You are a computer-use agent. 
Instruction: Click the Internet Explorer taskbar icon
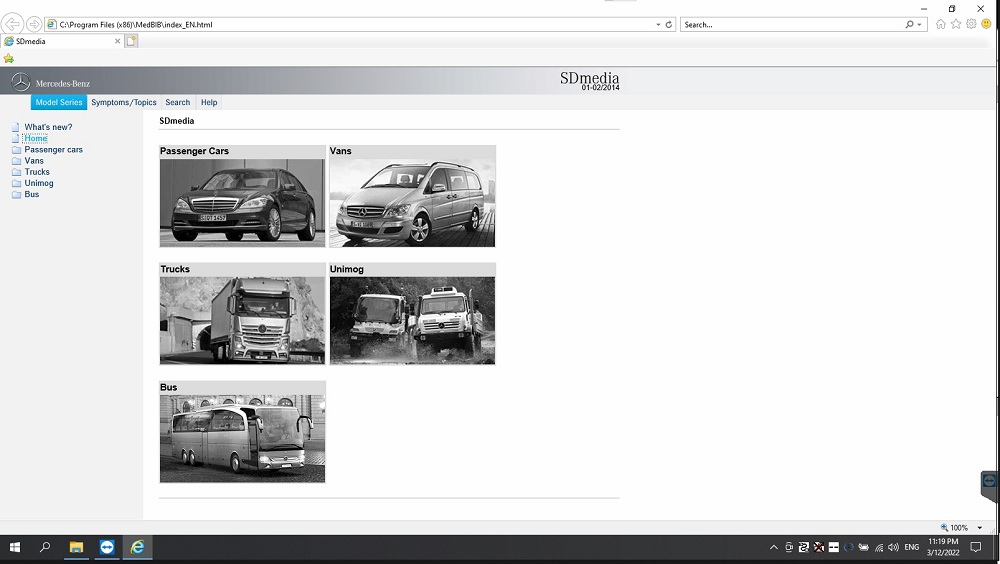[x=137, y=547]
